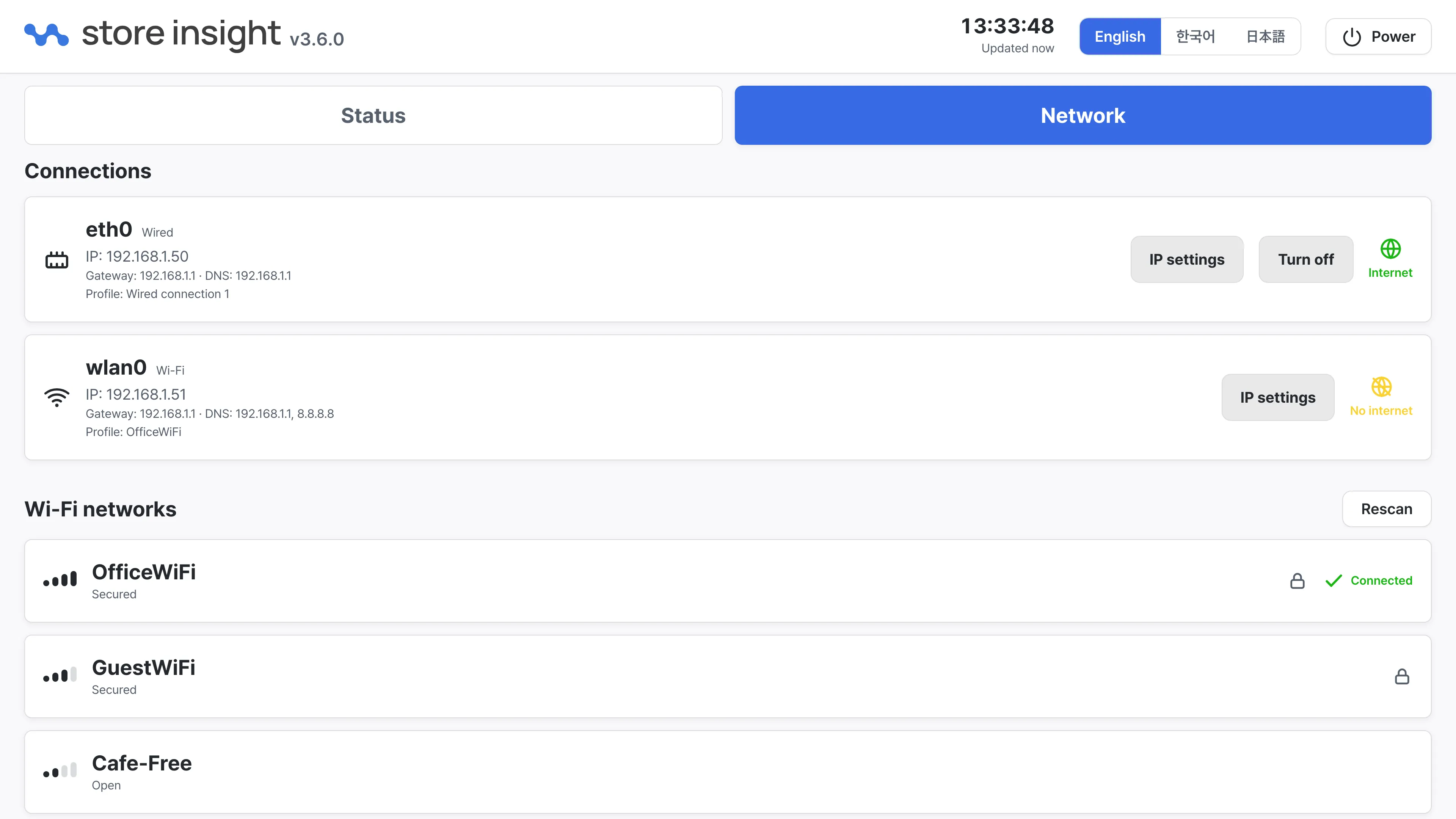
Task: Click the OfficeWiFi signal strength bars
Action: [x=60, y=579]
